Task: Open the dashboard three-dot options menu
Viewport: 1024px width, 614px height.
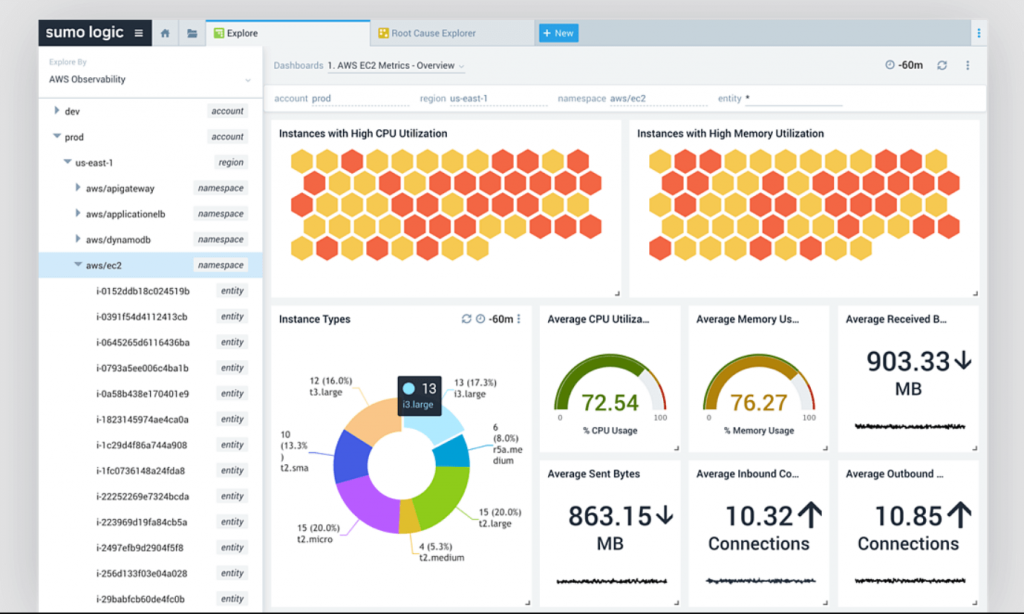Action: 966,65
